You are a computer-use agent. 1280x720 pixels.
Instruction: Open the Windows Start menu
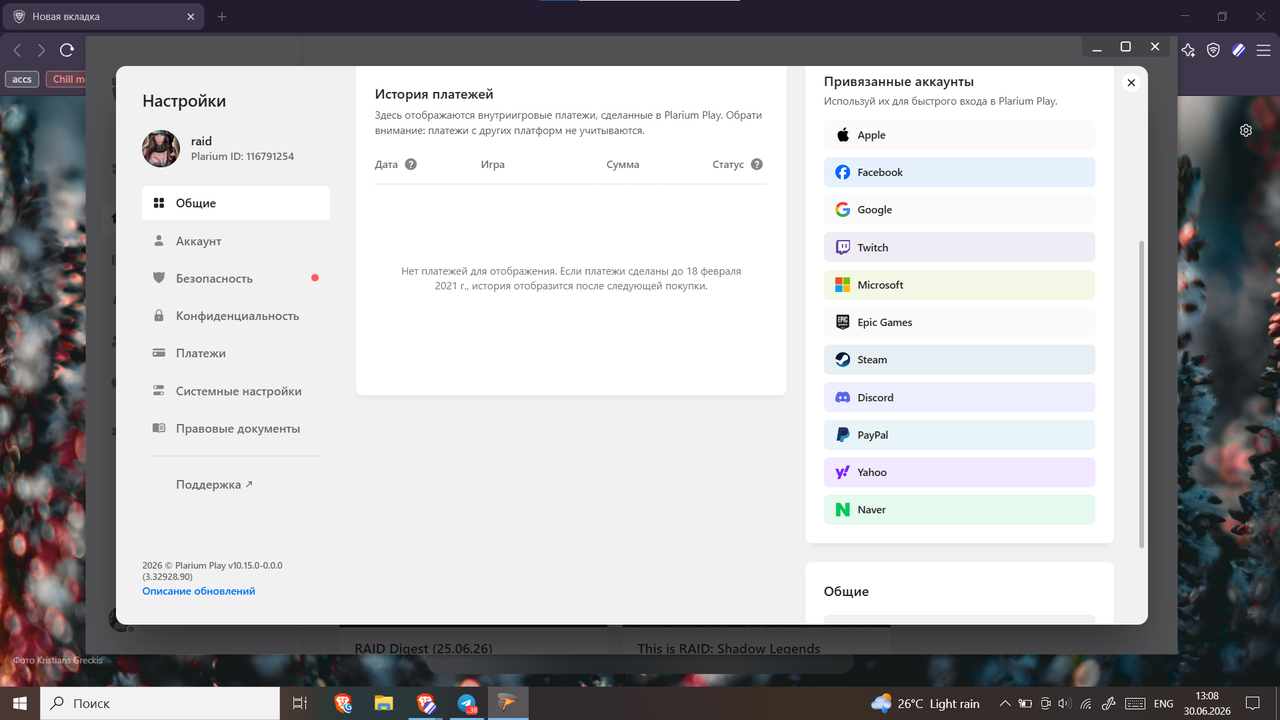(x=19, y=703)
